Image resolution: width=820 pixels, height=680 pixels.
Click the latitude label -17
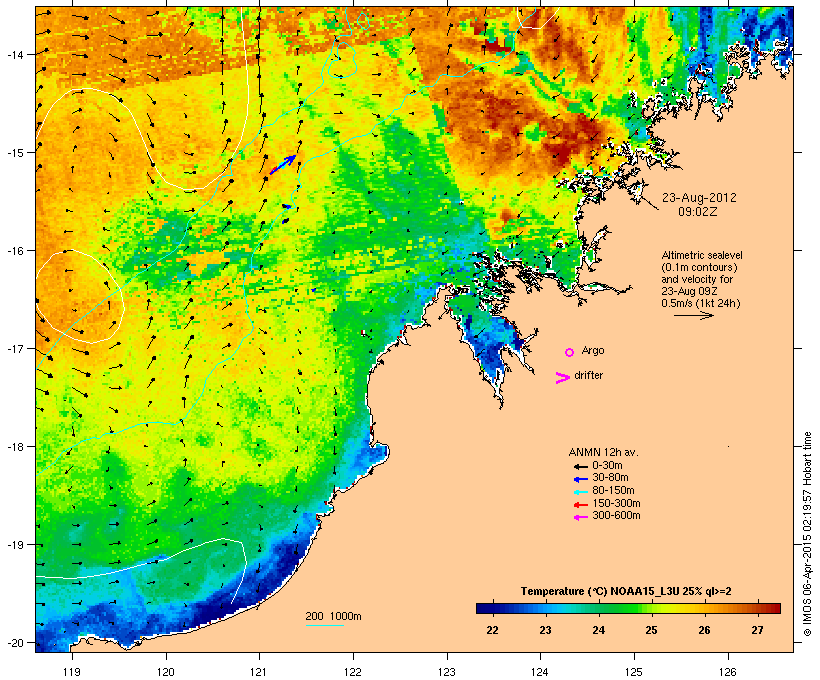point(15,349)
